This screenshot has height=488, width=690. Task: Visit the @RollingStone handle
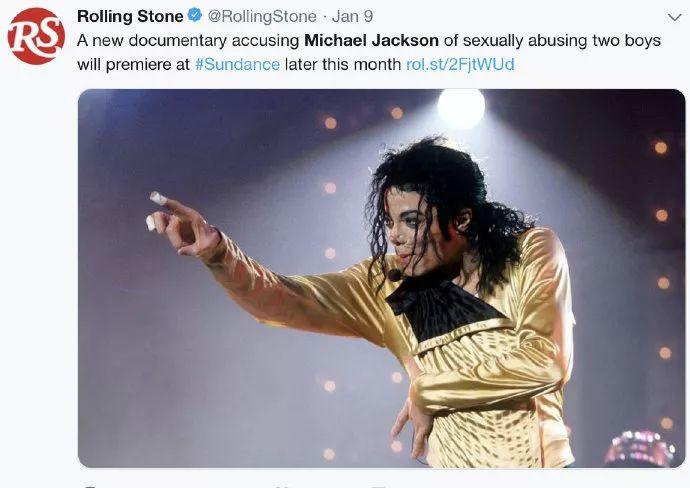(x=262, y=16)
